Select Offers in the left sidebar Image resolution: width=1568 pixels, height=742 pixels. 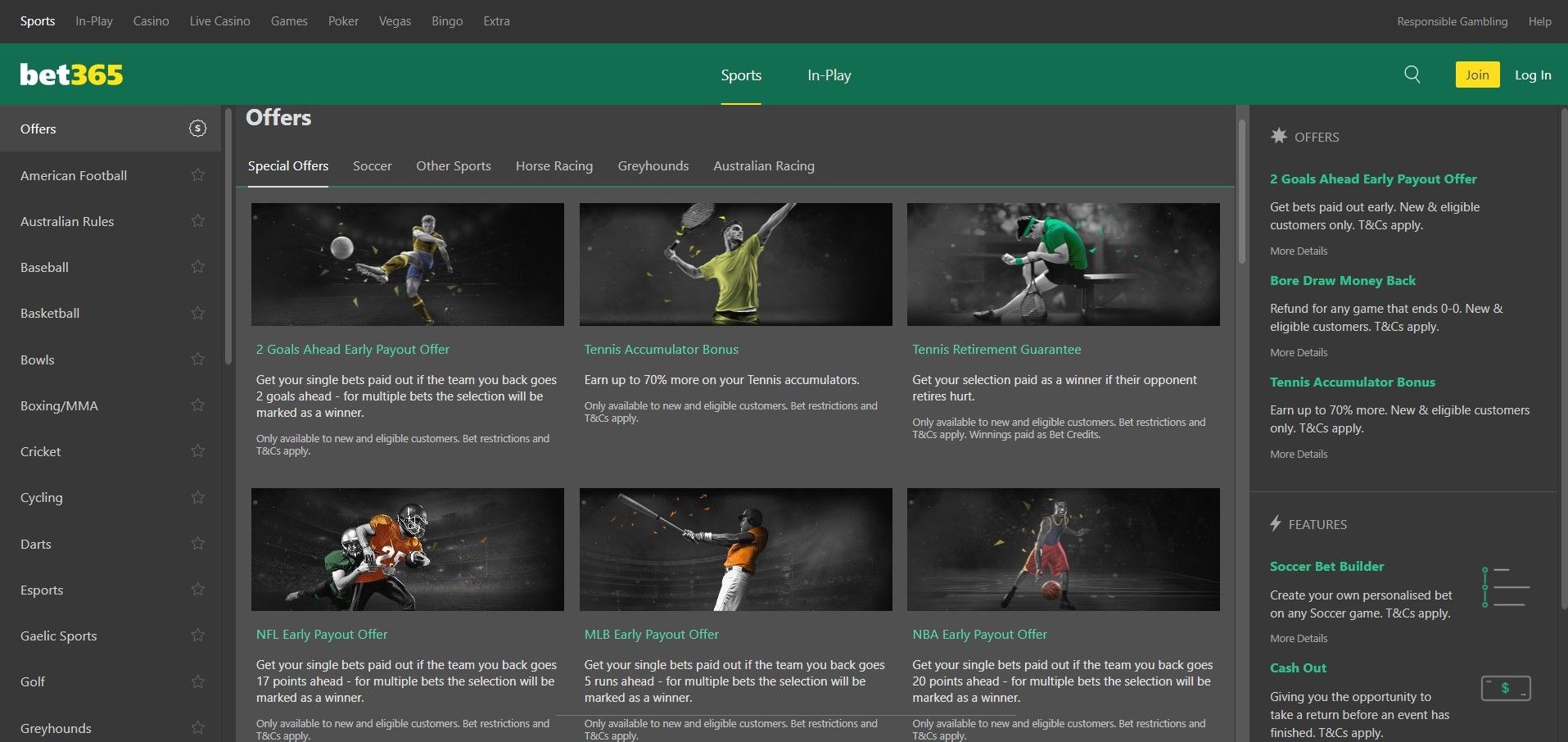click(x=111, y=129)
